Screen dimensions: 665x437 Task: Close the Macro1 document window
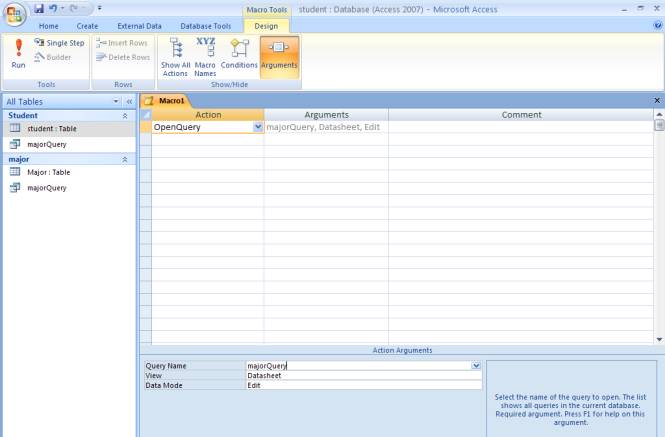(x=657, y=101)
